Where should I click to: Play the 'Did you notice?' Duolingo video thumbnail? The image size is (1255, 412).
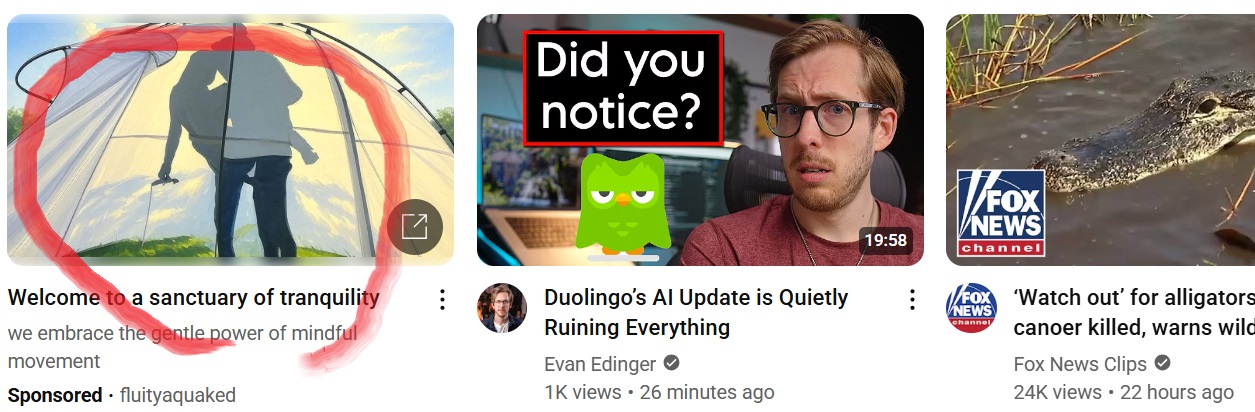pyautogui.click(x=700, y=139)
